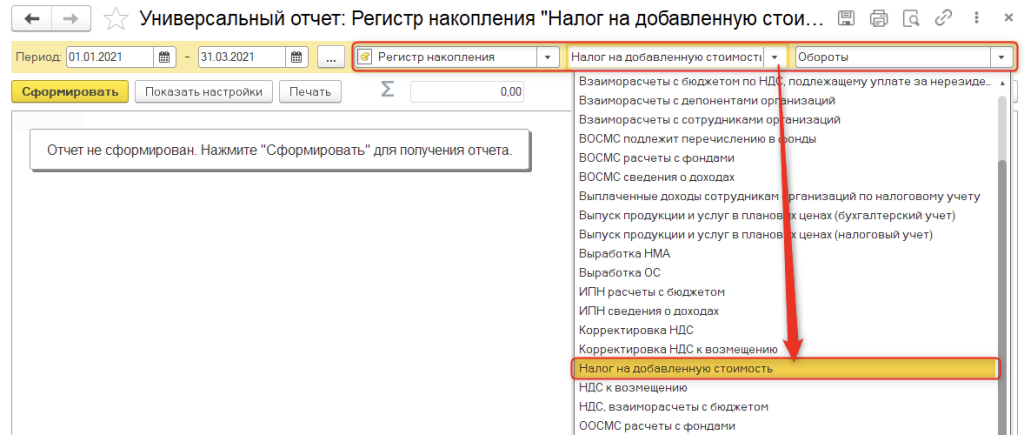Click the chain link icon

coord(943,18)
